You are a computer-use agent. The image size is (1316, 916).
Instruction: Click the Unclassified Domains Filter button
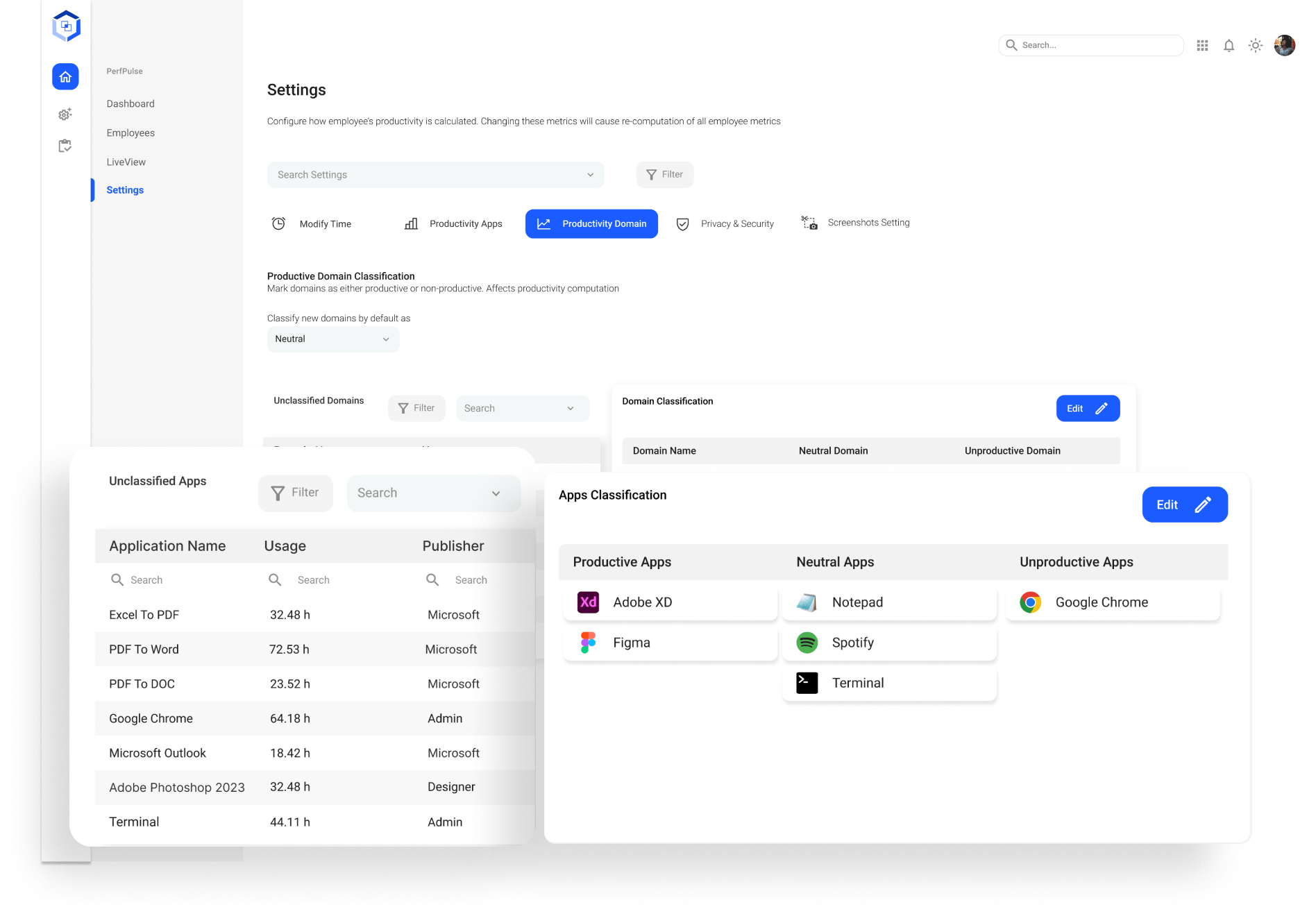pos(416,408)
